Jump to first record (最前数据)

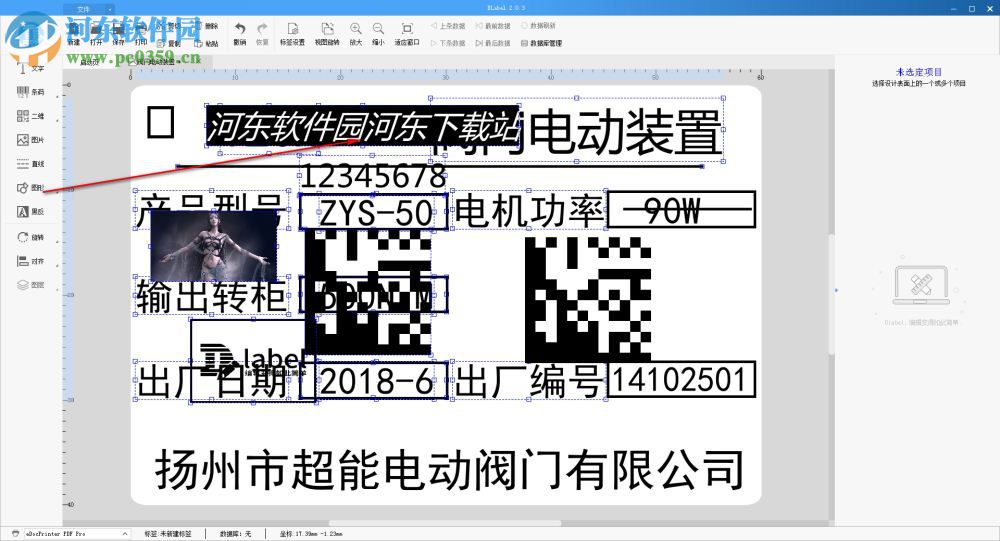pyautogui.click(x=493, y=26)
